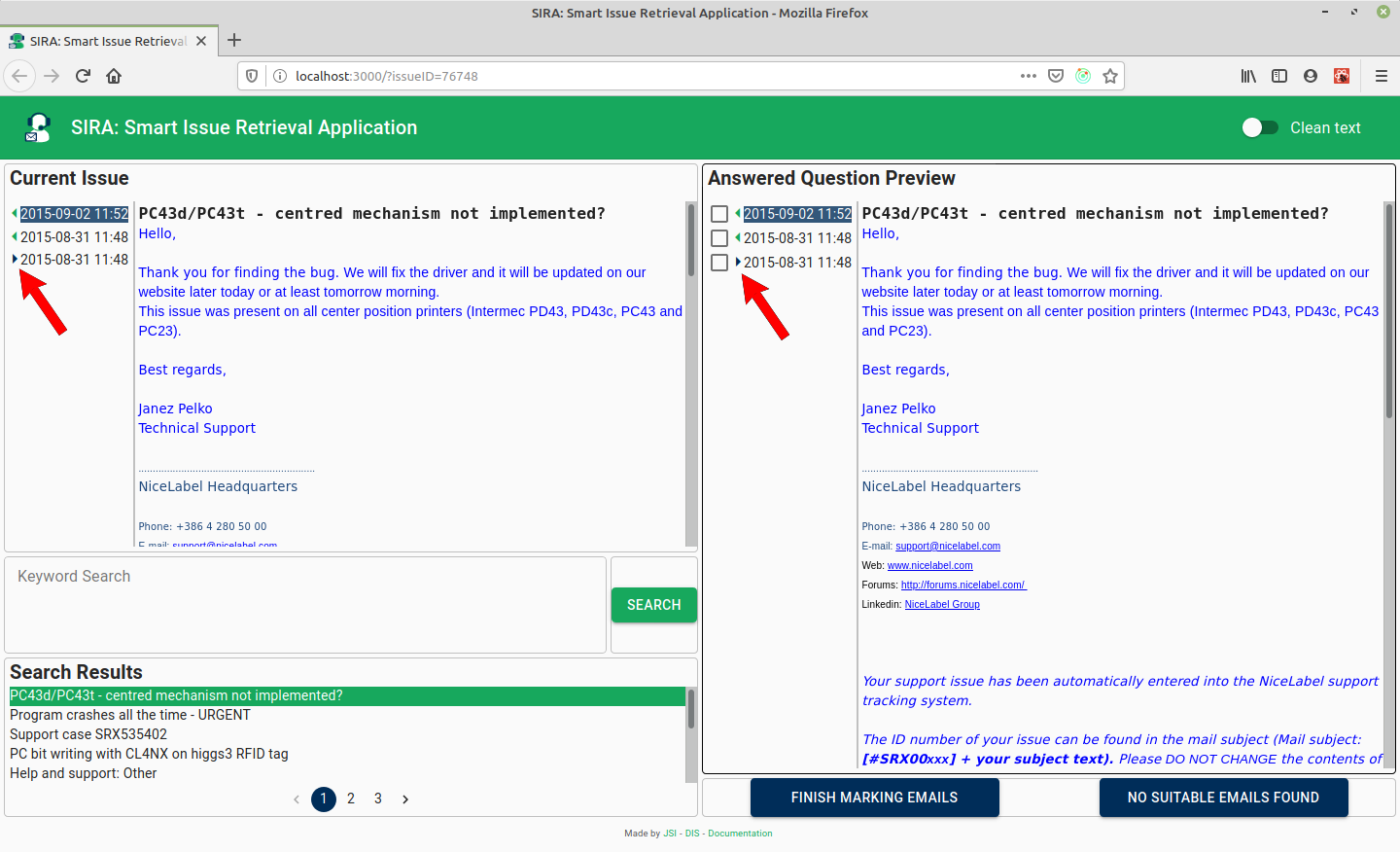
Task: Open the Library icon in the toolbar
Action: 1248,76
